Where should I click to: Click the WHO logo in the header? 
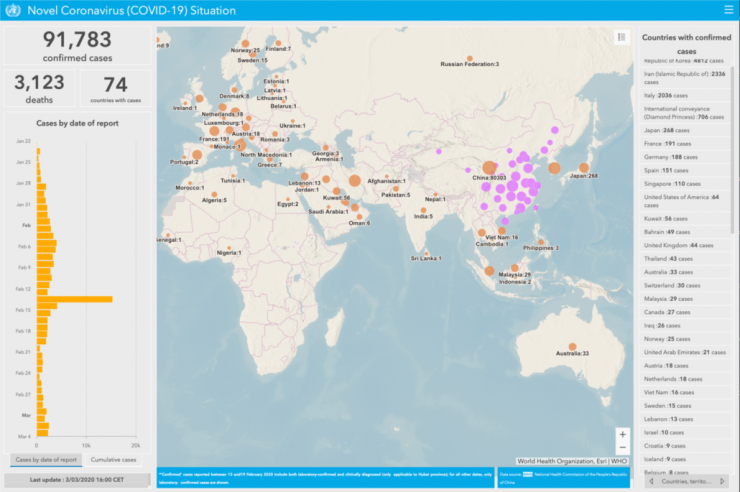tap(10, 10)
